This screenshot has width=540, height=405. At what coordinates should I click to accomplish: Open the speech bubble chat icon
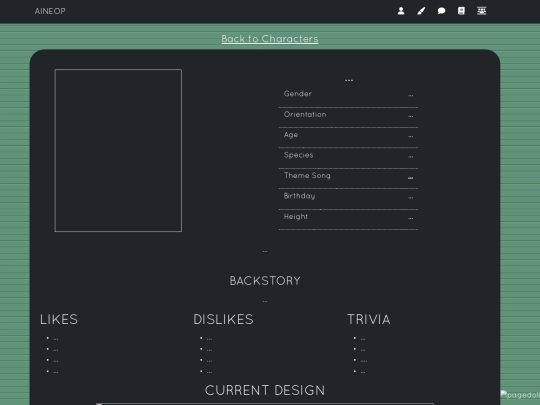coord(441,11)
